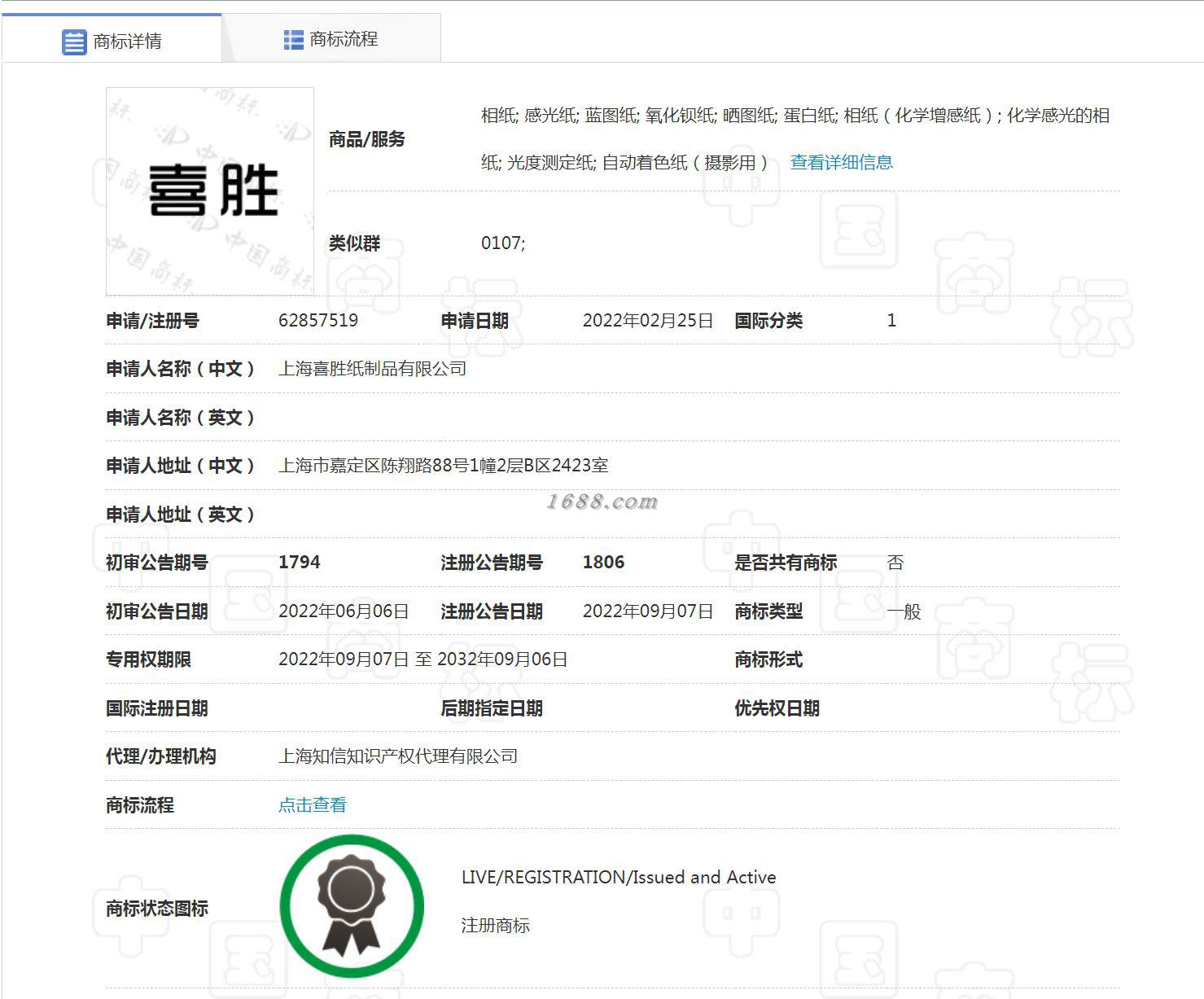Click the 申请/注册号 field label

tap(153, 321)
